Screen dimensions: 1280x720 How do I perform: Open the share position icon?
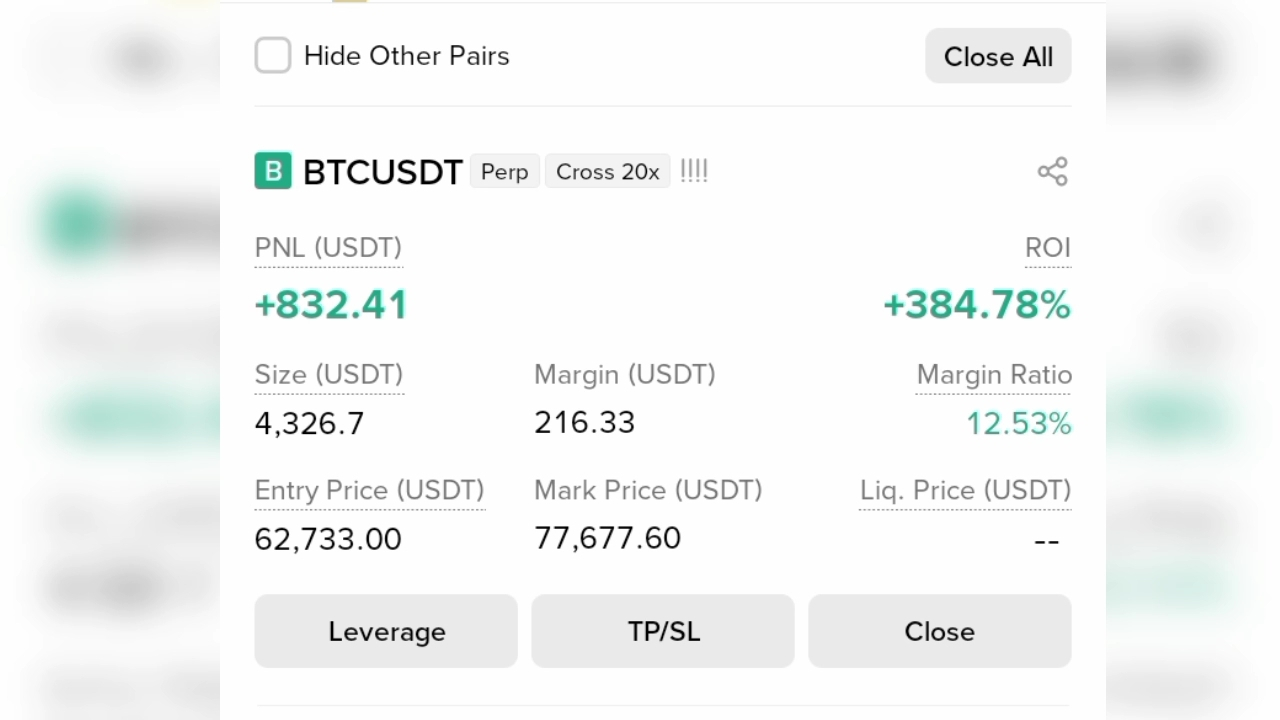[x=1053, y=171]
